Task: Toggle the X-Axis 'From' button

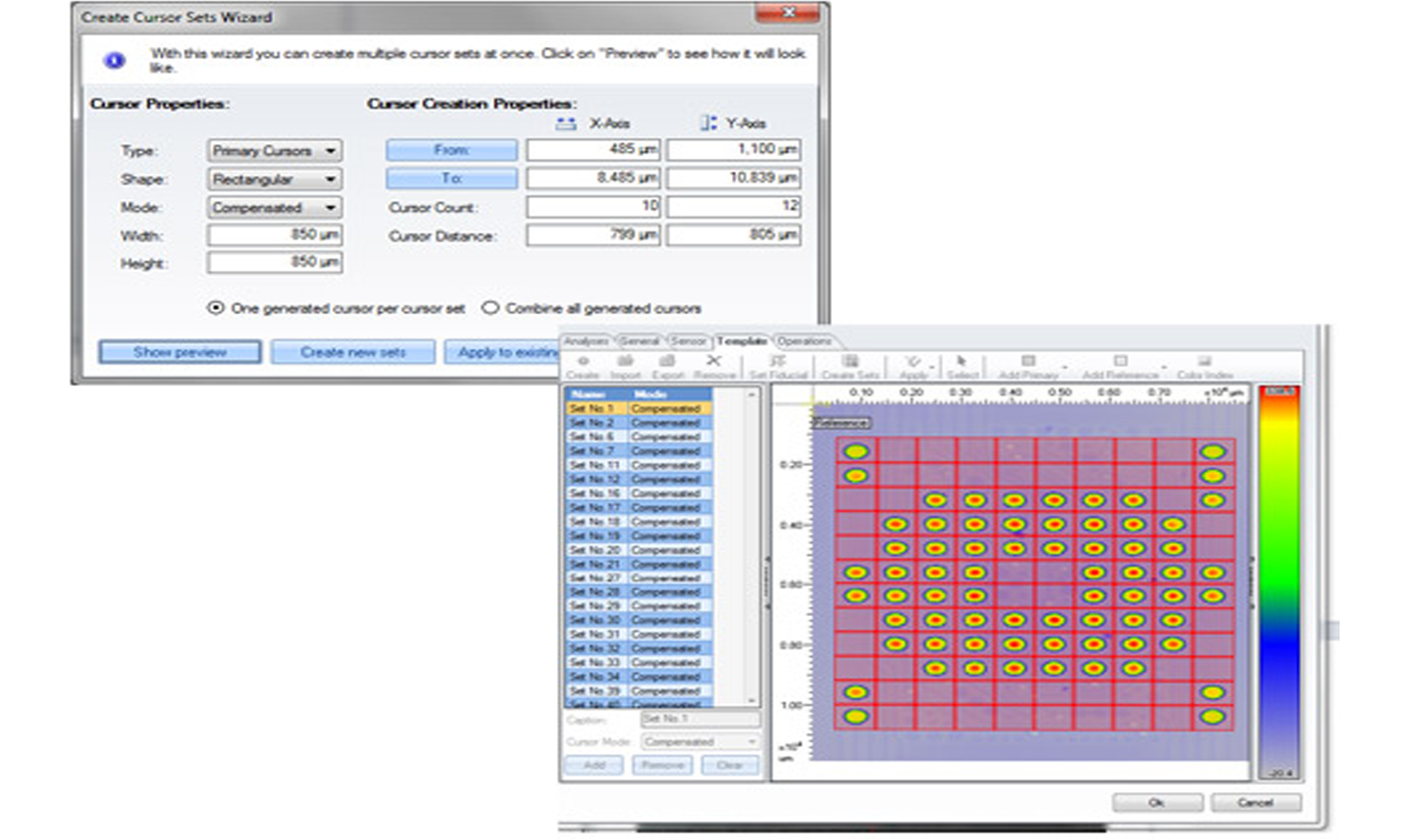Action: click(451, 150)
